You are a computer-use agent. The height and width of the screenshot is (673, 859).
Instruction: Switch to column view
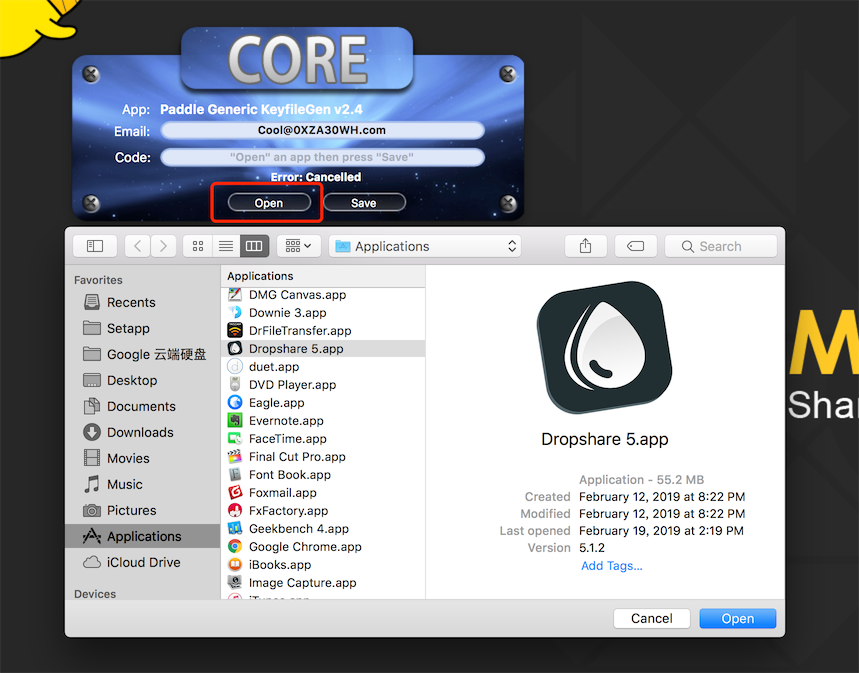[x=254, y=246]
